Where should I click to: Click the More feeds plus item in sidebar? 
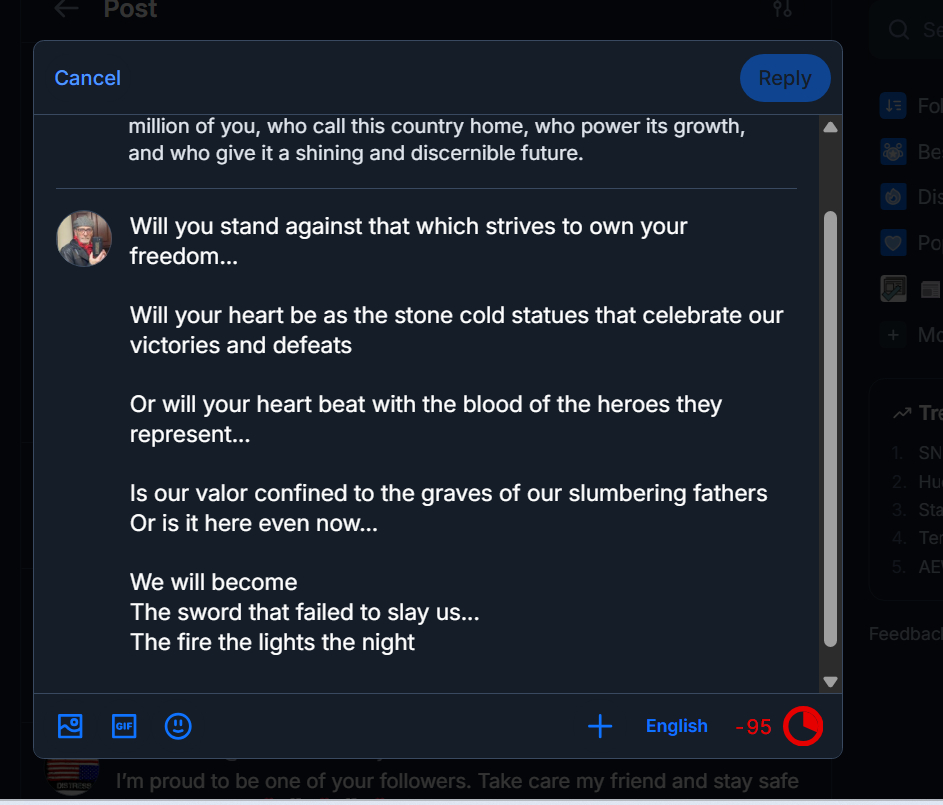893,335
